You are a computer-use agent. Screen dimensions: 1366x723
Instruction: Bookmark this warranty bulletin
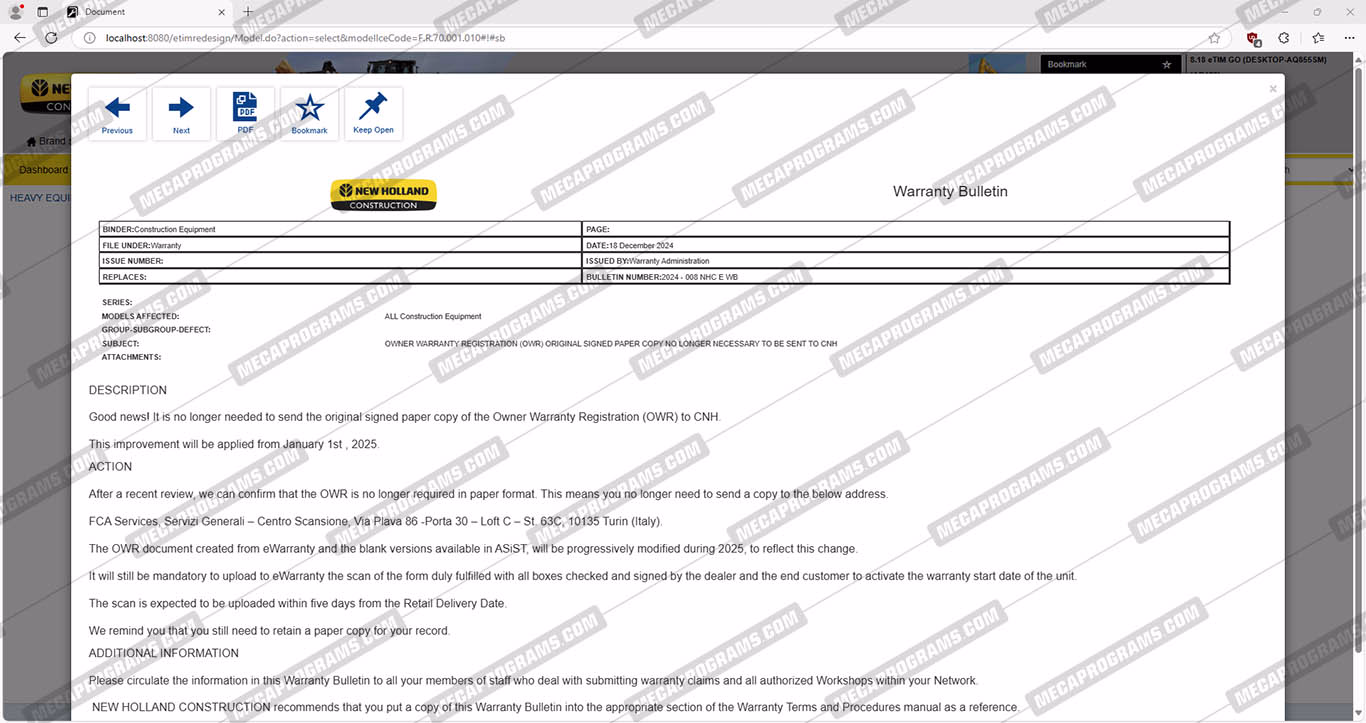(x=309, y=114)
